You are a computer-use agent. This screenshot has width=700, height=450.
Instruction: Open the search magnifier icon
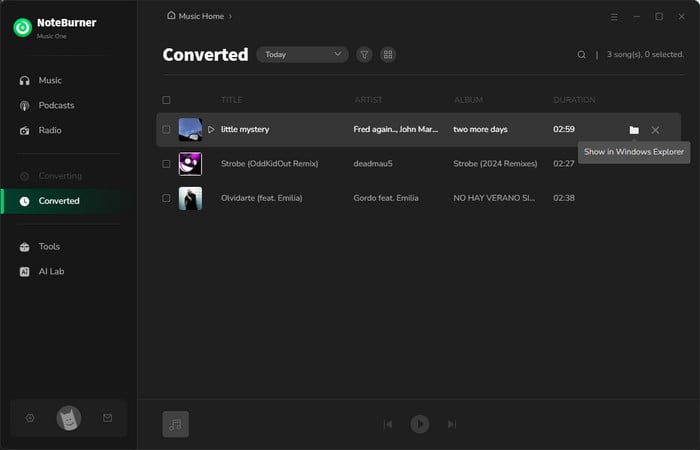(x=582, y=55)
